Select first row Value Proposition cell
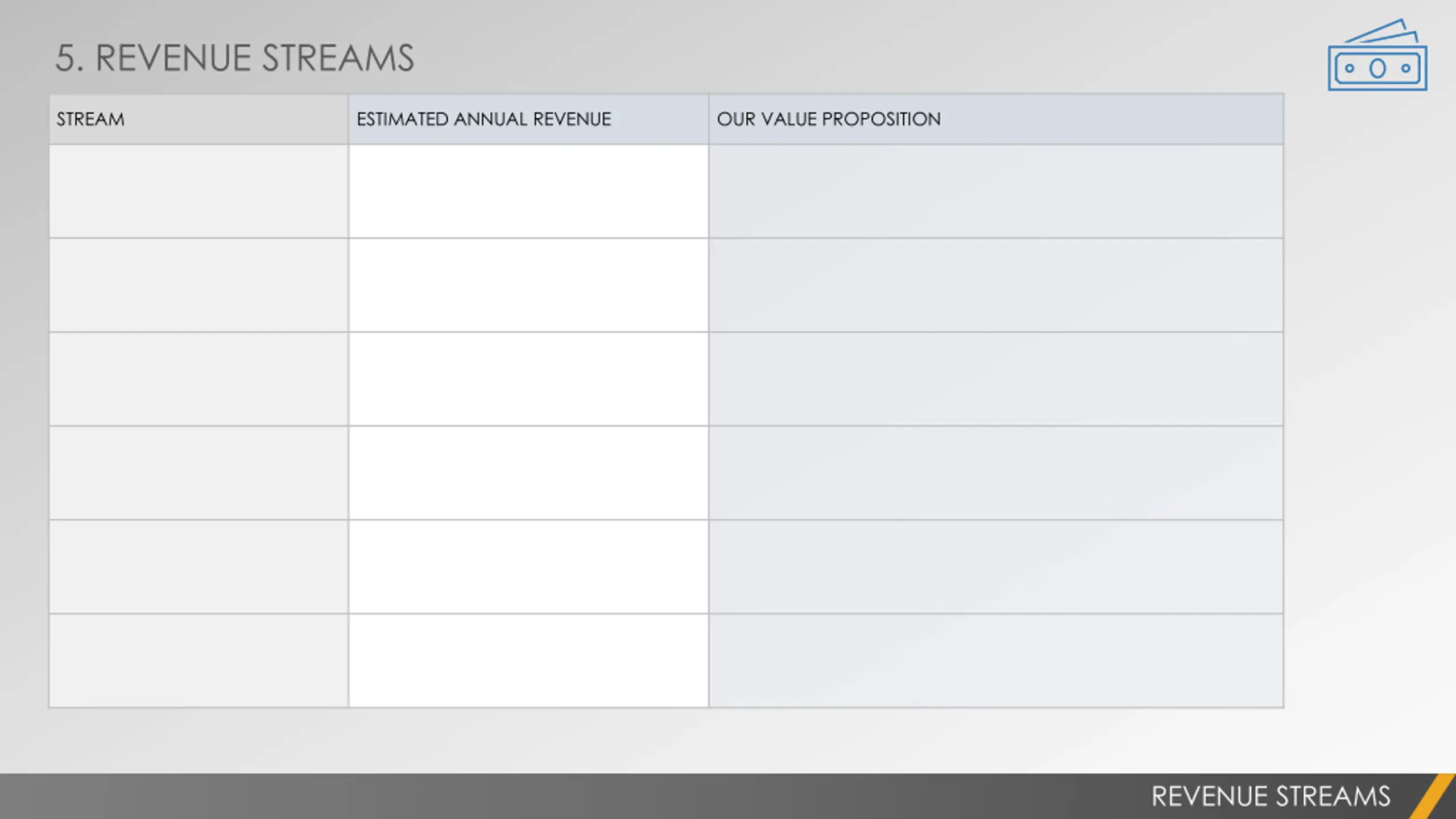1456x819 pixels. (x=996, y=191)
